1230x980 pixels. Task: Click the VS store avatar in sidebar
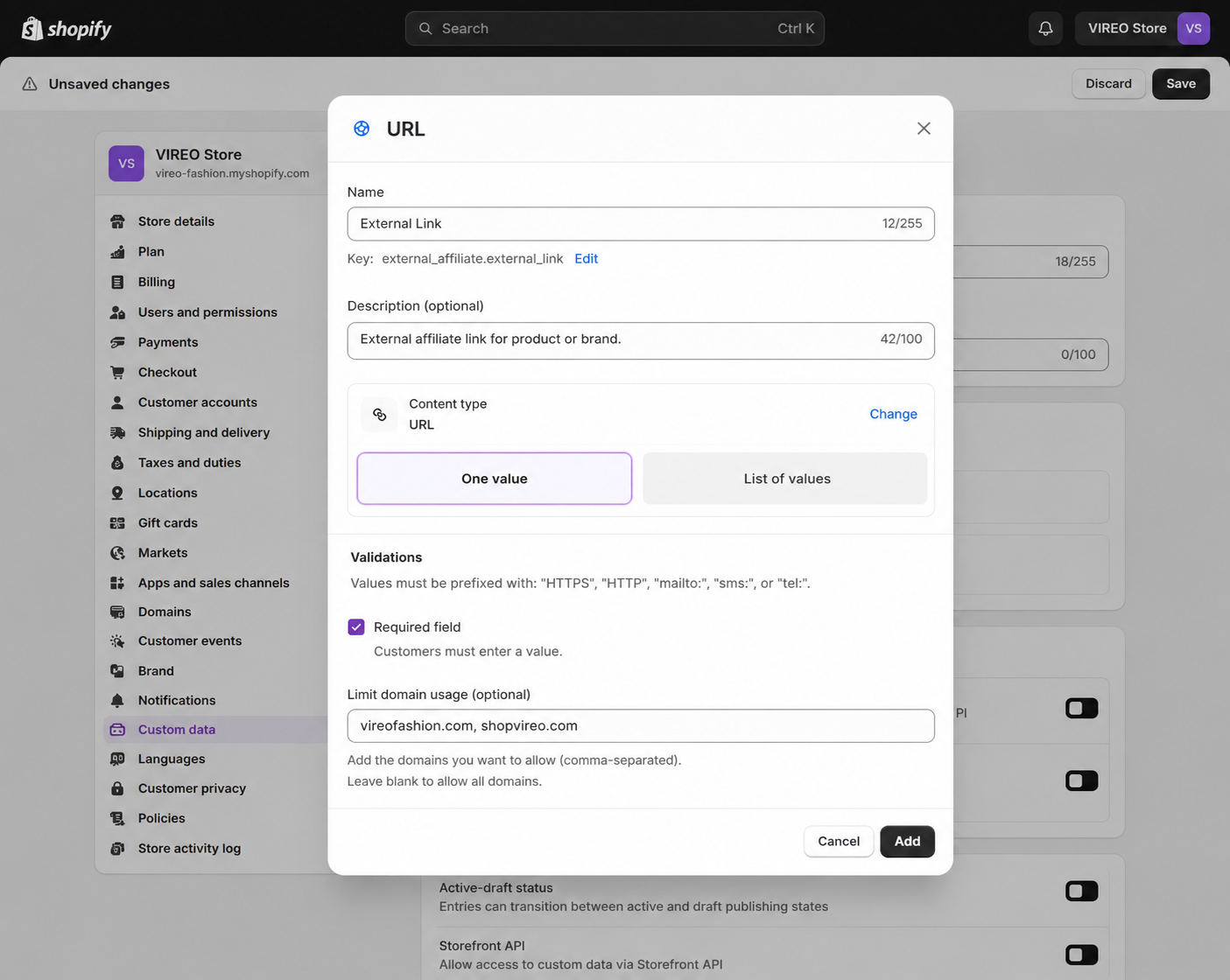click(126, 164)
